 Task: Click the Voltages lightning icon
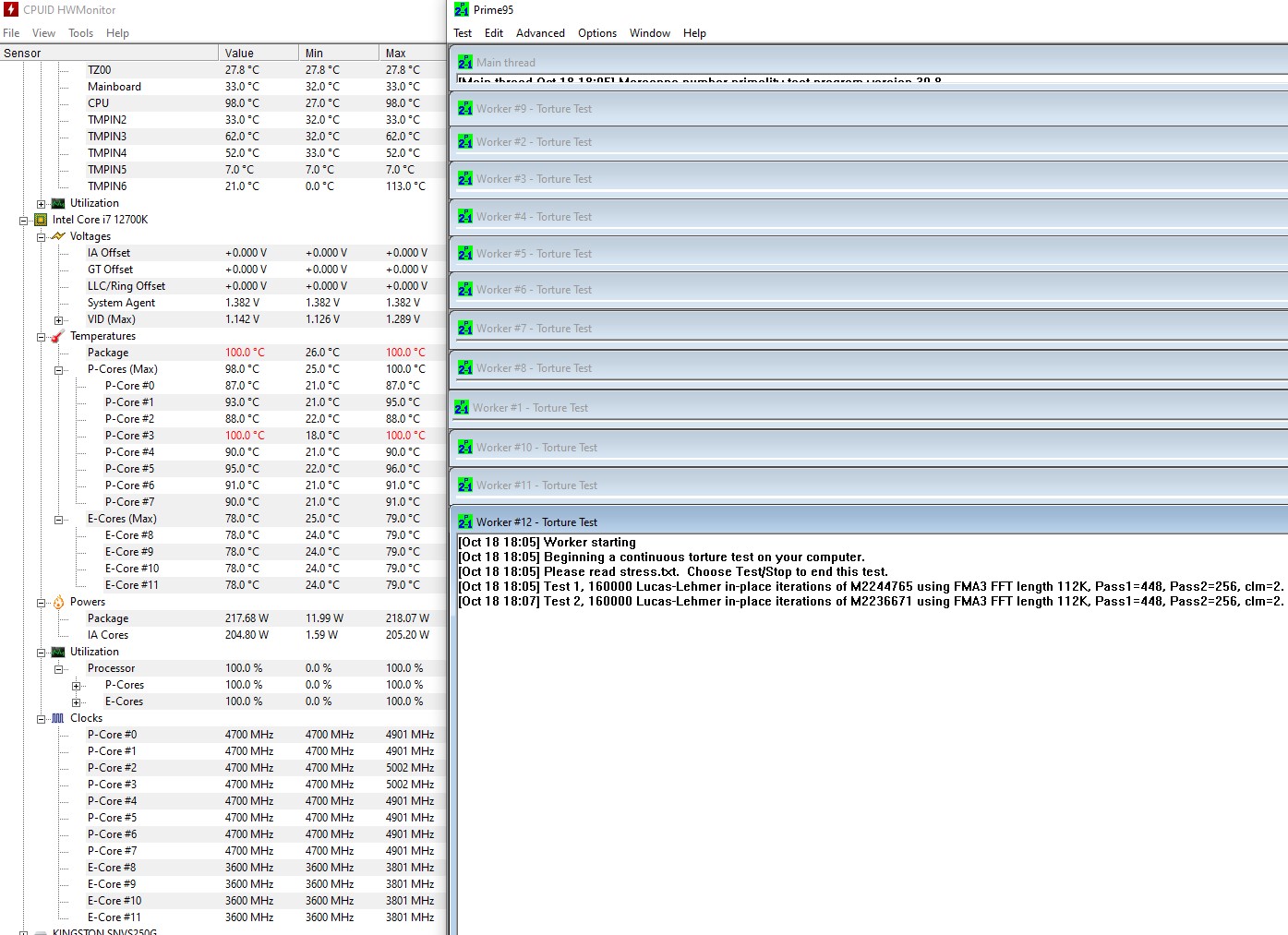click(58, 236)
